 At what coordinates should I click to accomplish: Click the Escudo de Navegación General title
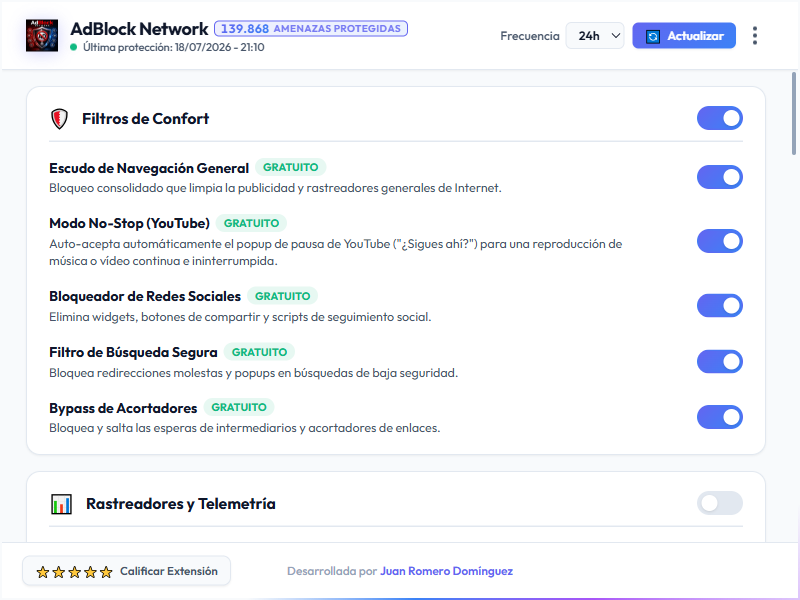149,168
